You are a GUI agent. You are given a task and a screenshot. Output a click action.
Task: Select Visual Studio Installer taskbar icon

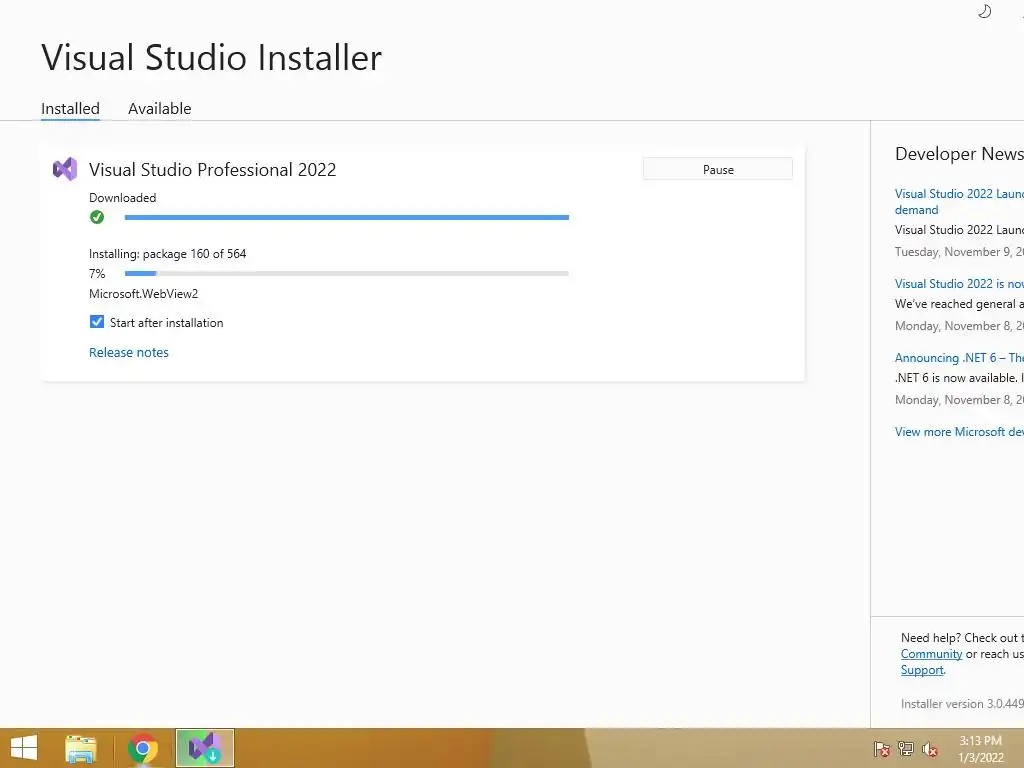pos(205,748)
